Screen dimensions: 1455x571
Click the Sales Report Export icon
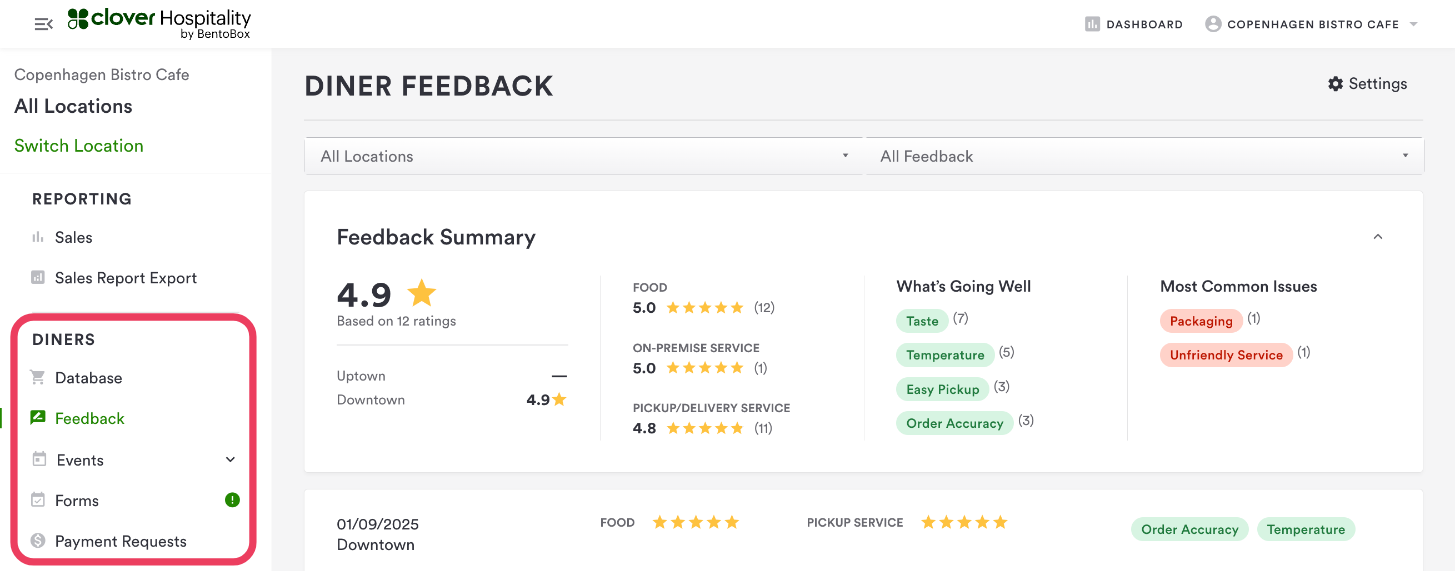[x=38, y=278]
